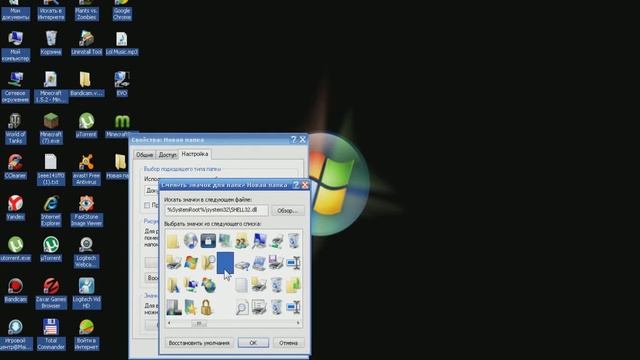Click the SHELL32.dll file path field
Viewport: 640px width, 360px height.
pyautogui.click(x=216, y=210)
